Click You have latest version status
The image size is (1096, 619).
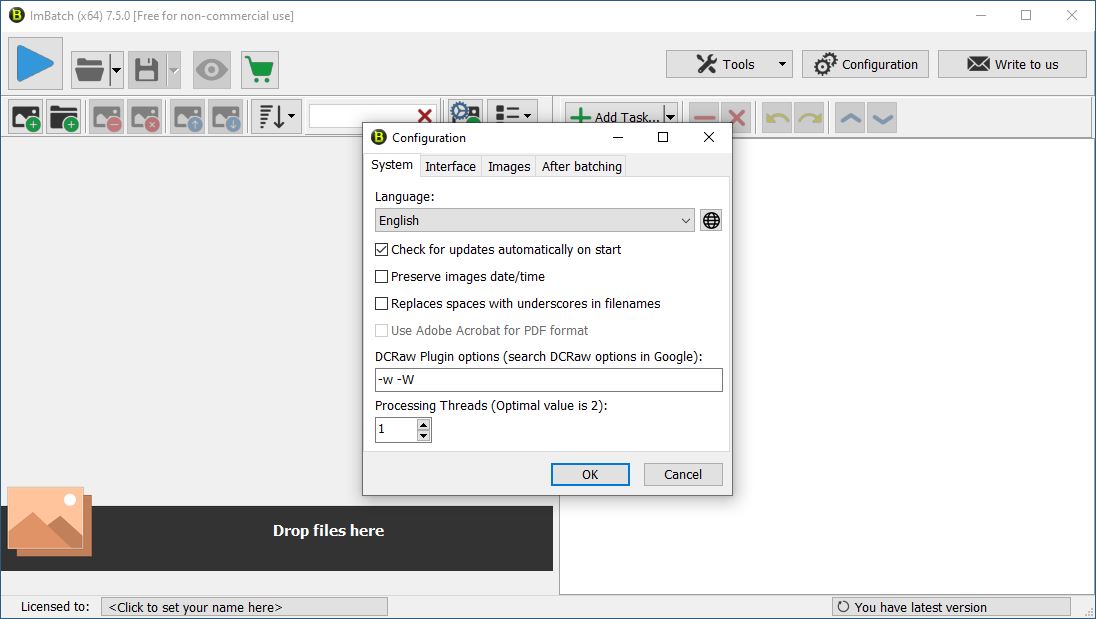[951, 607]
